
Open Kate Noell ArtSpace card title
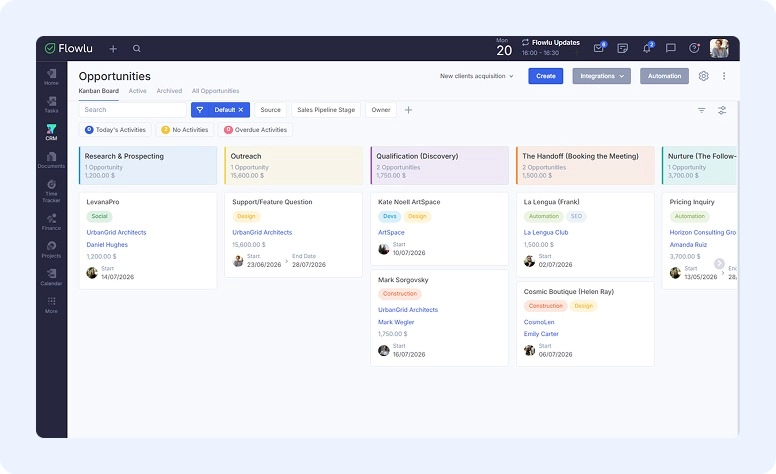pyautogui.click(x=409, y=202)
